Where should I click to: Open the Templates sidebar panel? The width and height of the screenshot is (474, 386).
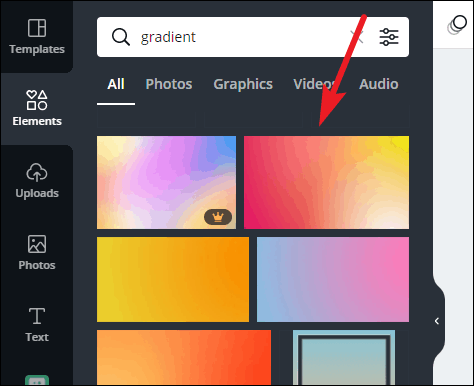tap(37, 37)
